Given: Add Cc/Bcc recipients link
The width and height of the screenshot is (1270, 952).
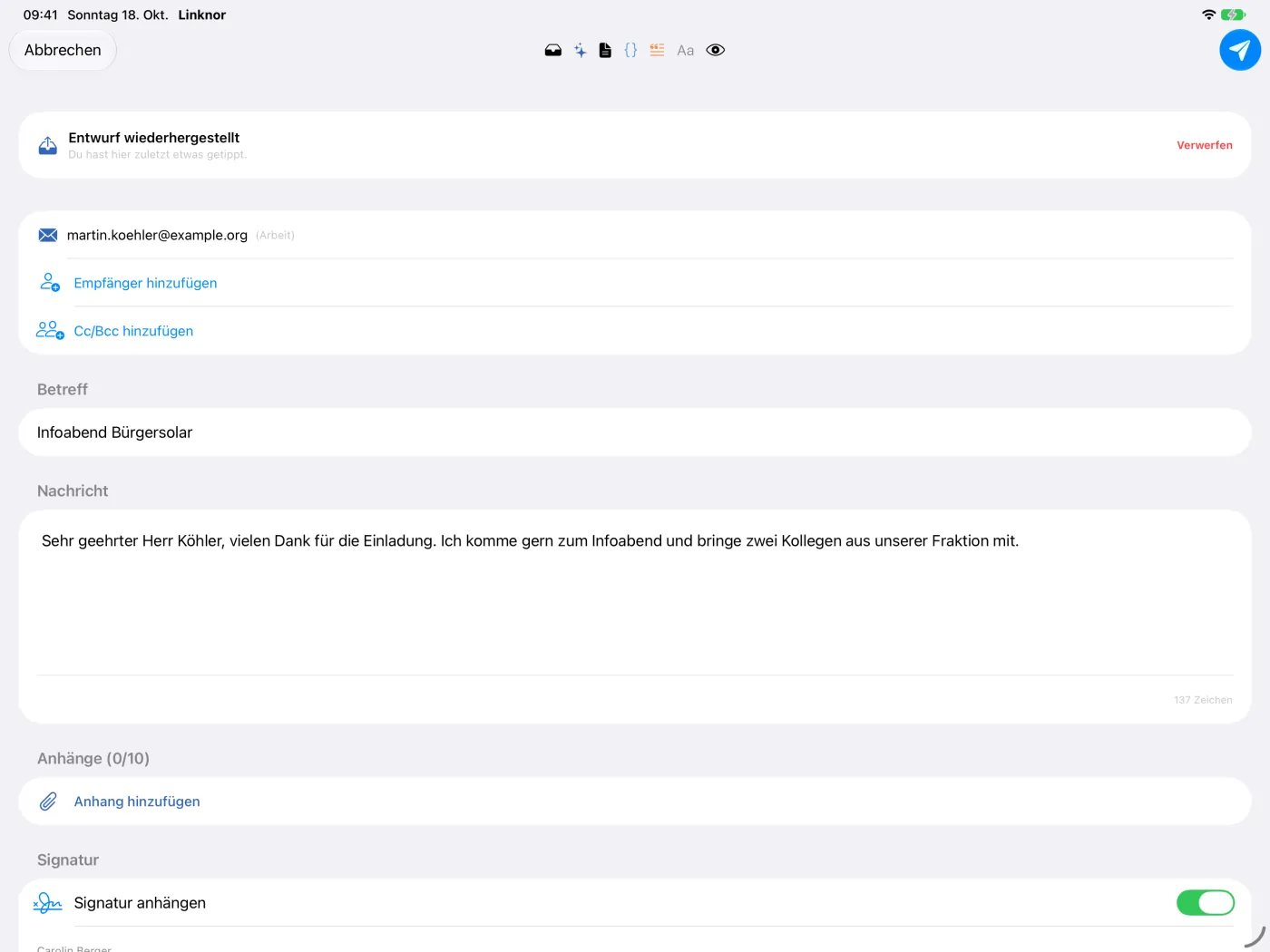Looking at the screenshot, I should point(133,331).
